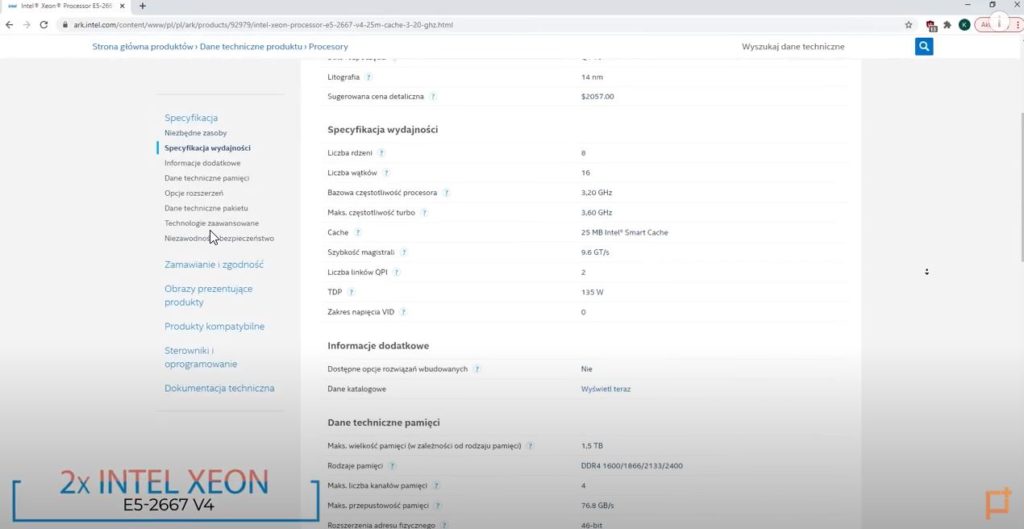Open help icon next to Litografia
This screenshot has width=1024, height=529.
tap(368, 77)
